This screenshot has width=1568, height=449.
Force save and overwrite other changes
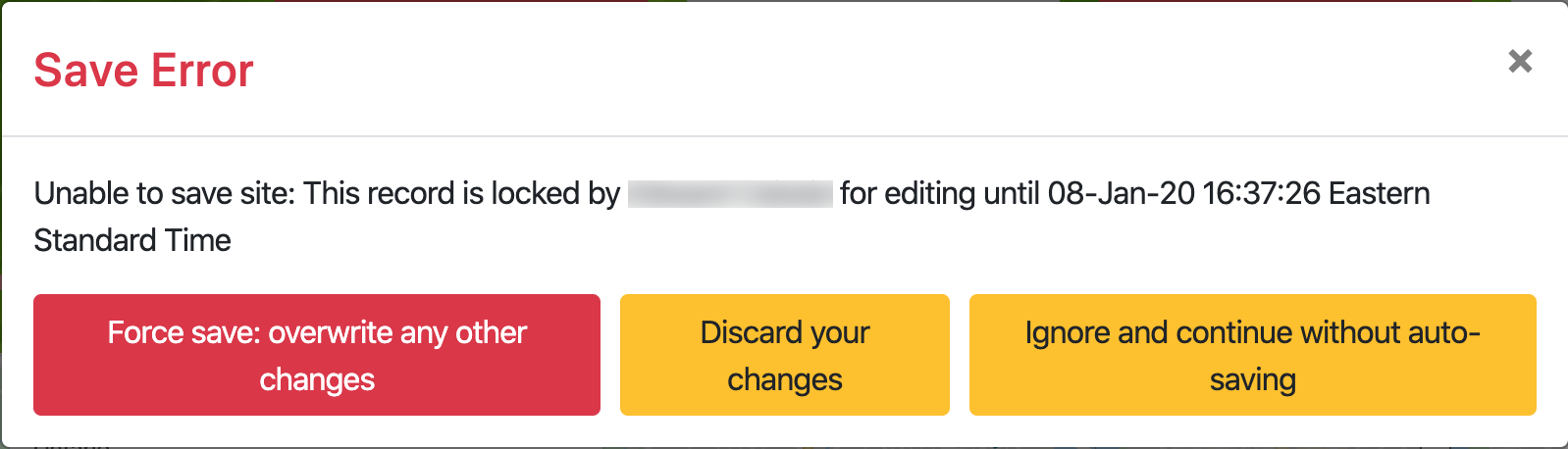pos(317,355)
